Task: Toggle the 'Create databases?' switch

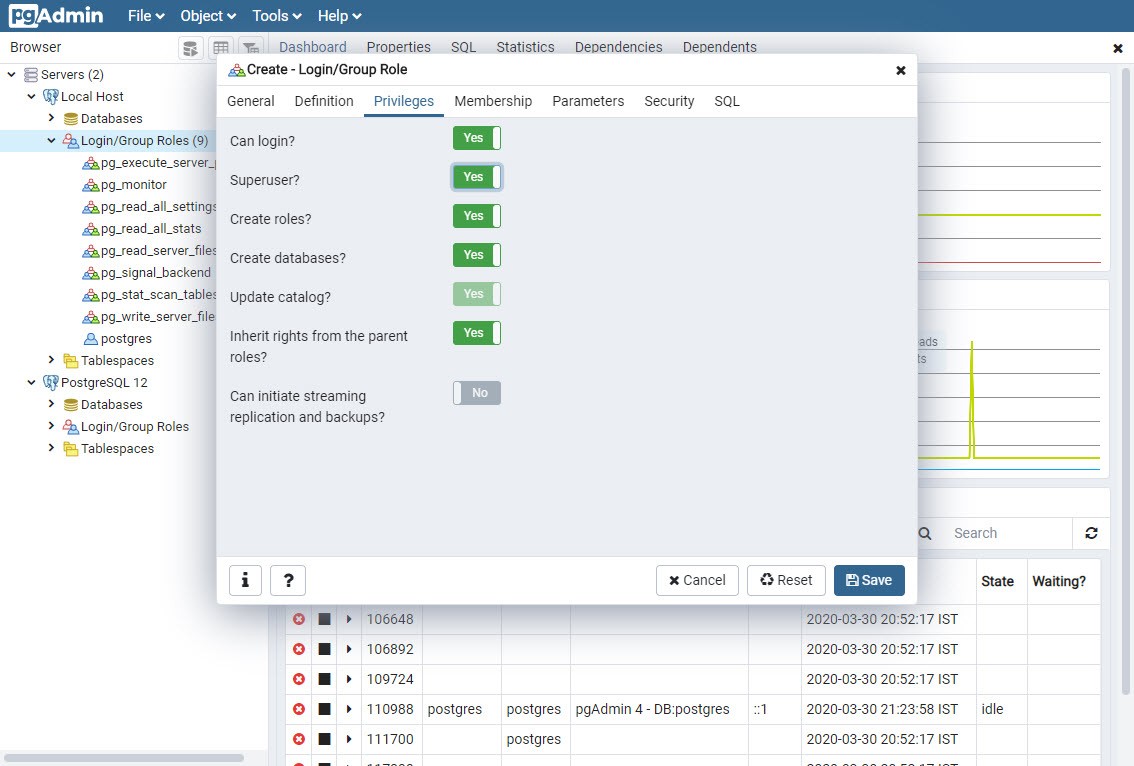Action: 477,255
